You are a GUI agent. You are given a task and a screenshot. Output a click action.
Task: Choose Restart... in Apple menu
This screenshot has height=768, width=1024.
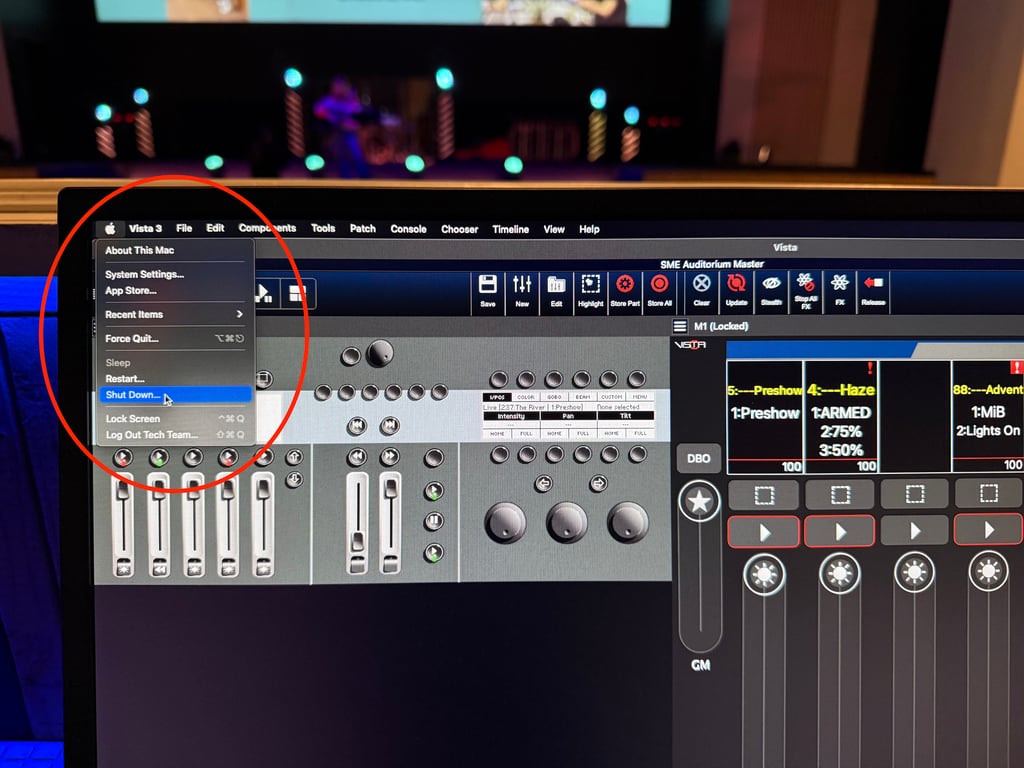pos(174,379)
